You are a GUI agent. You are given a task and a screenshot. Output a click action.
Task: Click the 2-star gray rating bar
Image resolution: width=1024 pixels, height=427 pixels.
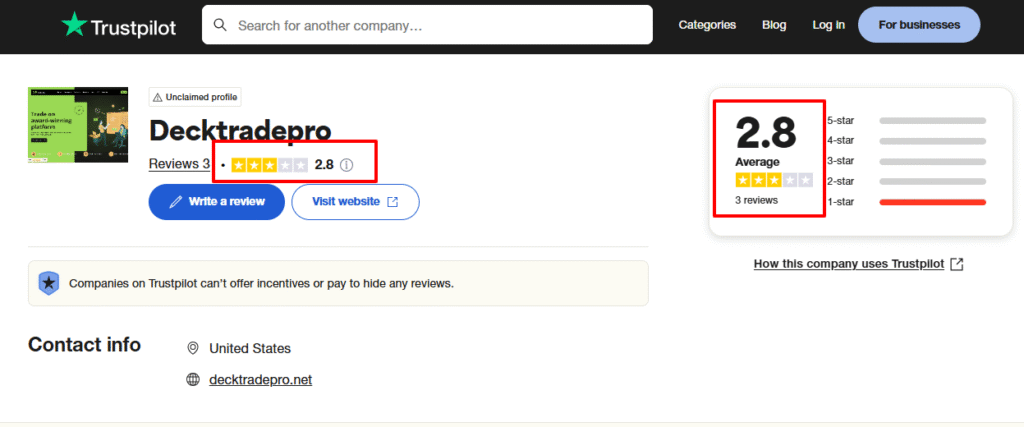click(x=933, y=182)
